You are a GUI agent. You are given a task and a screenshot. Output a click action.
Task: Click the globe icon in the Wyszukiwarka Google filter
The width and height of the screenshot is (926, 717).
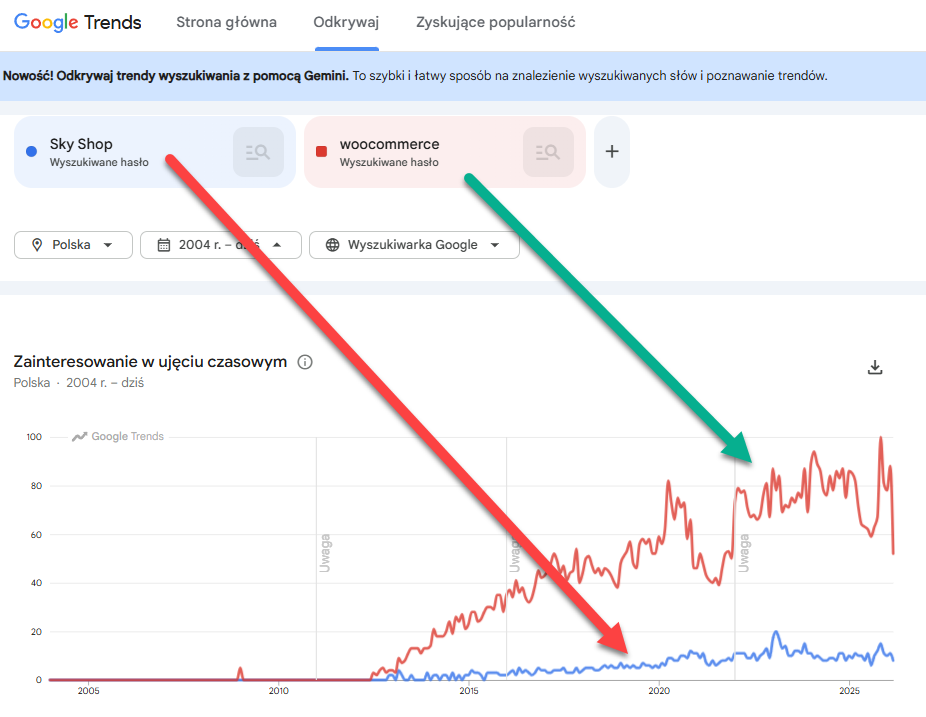click(x=332, y=245)
